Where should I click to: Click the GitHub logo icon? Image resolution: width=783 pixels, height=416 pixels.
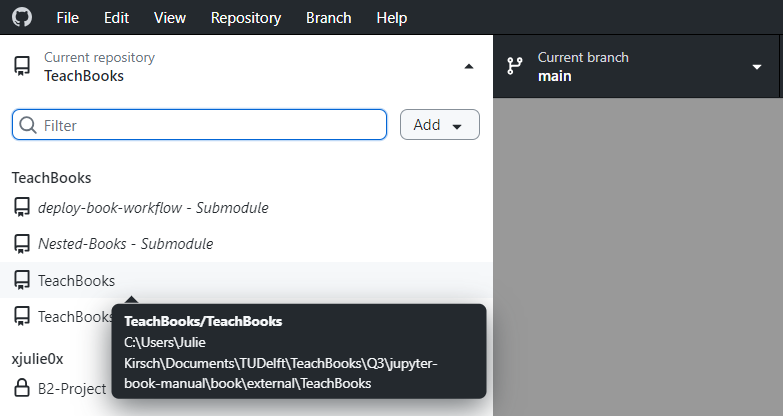(x=22, y=18)
